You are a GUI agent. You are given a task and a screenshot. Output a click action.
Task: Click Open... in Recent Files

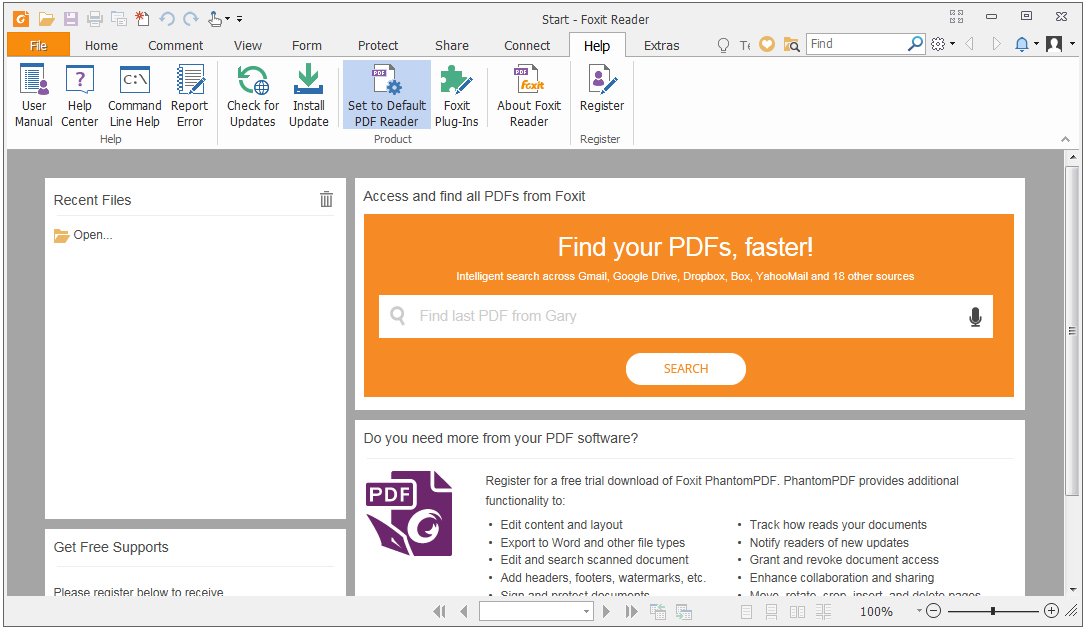tap(83, 235)
